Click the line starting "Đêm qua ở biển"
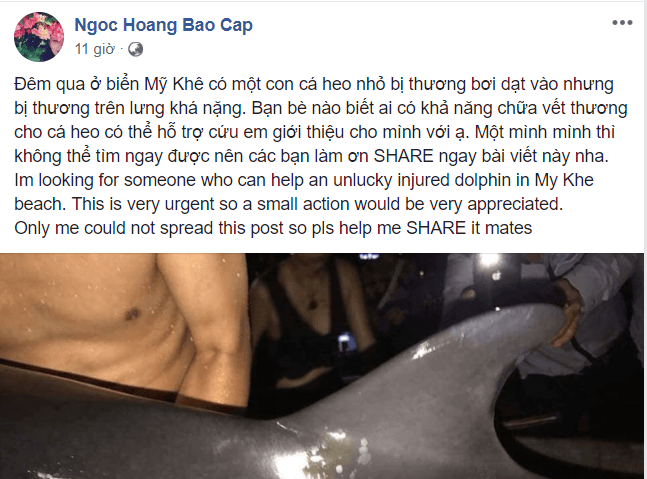647x479 pixels. click(x=314, y=84)
